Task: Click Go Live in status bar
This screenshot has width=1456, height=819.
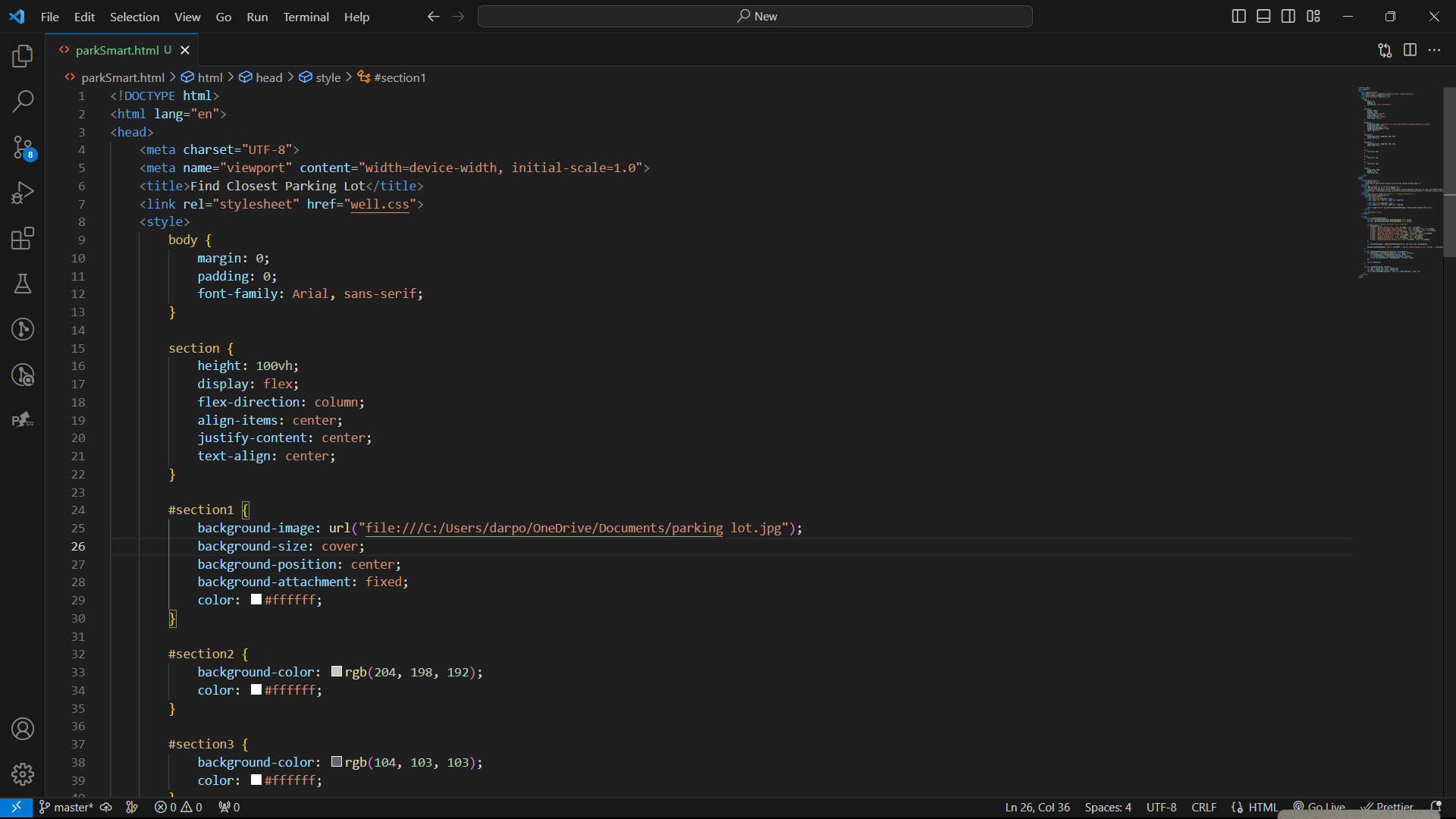Action: [x=1319, y=807]
